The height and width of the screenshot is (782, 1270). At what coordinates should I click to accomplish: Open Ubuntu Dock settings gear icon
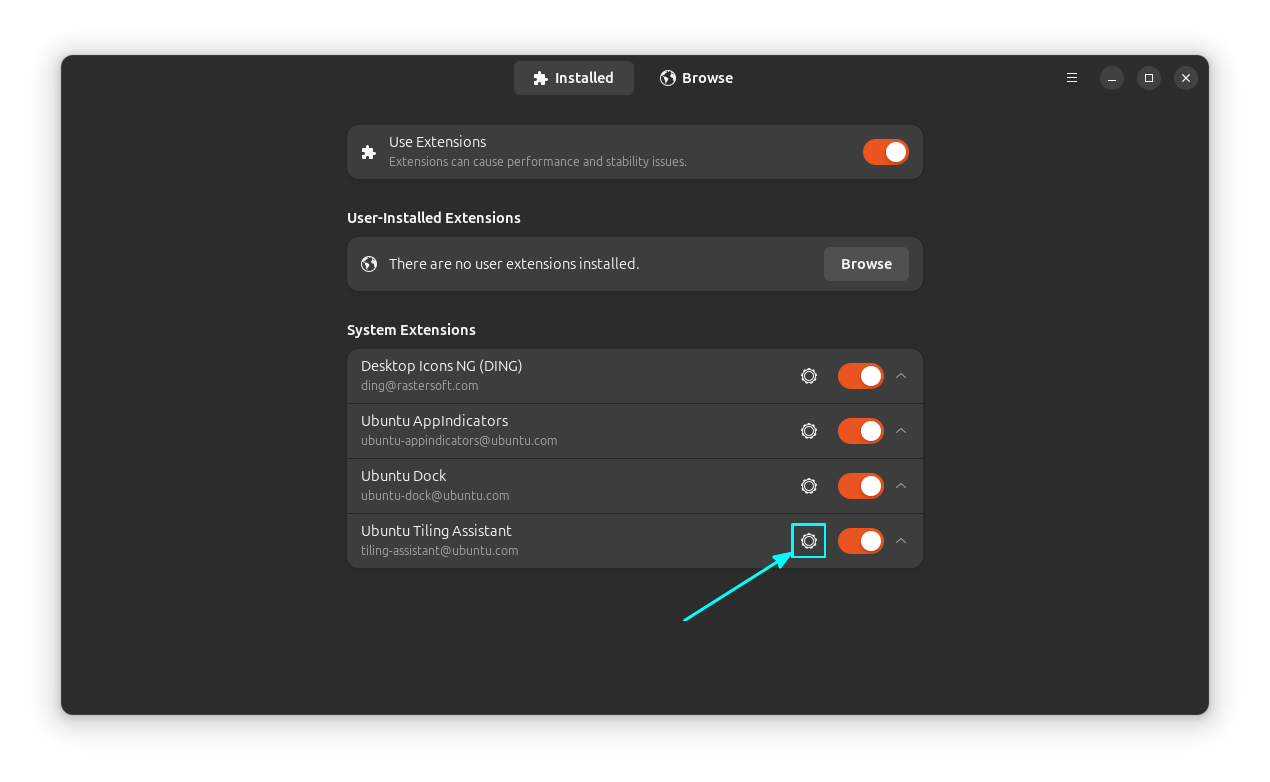tap(809, 486)
